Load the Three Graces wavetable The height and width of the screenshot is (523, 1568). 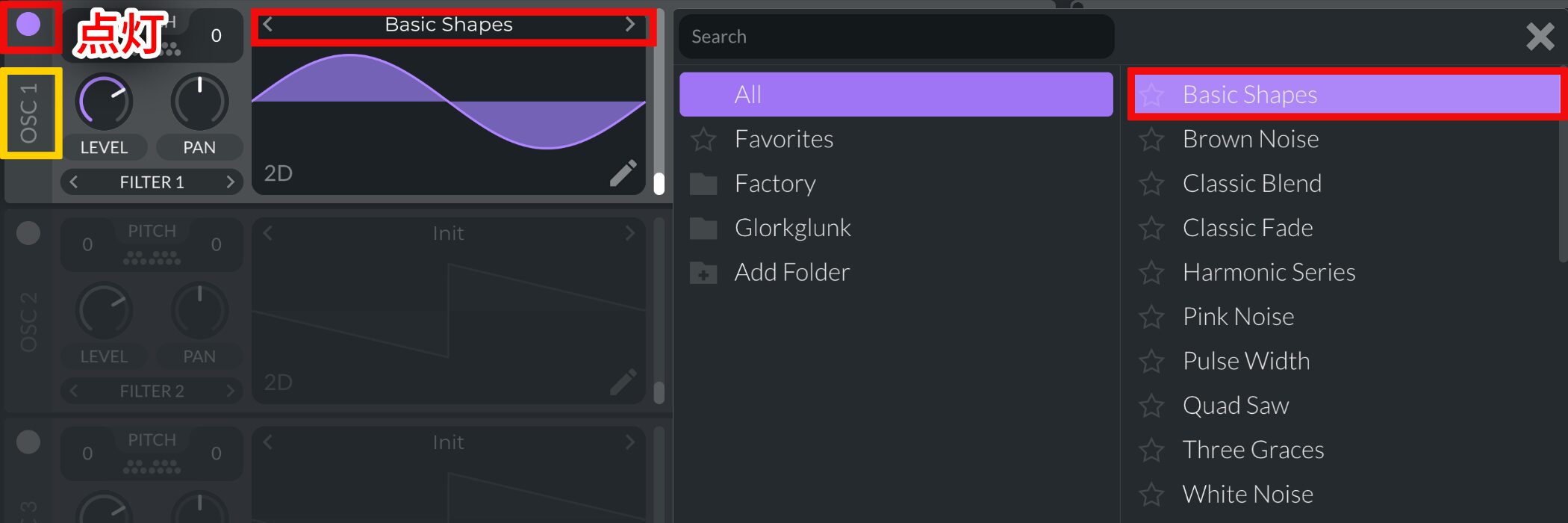coord(1254,450)
